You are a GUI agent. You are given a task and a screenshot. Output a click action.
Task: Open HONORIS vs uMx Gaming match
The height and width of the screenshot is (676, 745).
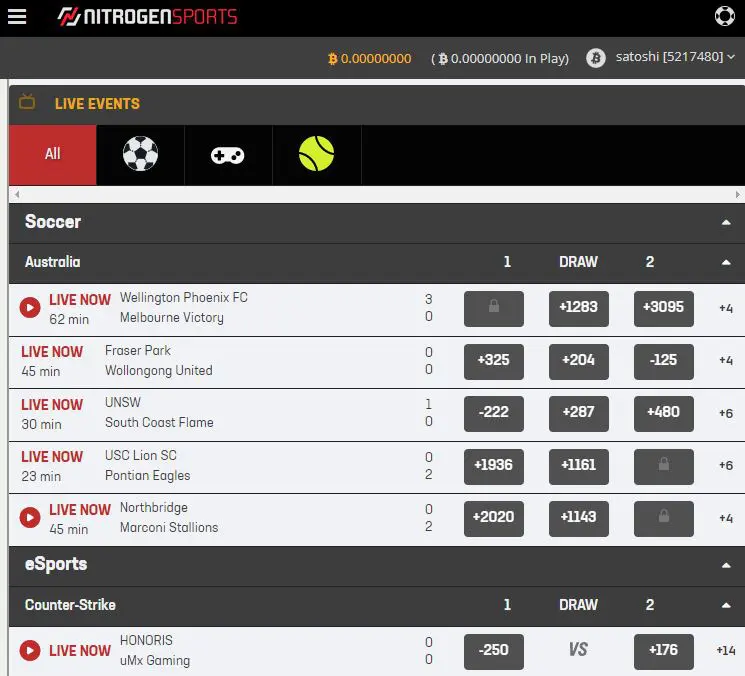point(155,650)
